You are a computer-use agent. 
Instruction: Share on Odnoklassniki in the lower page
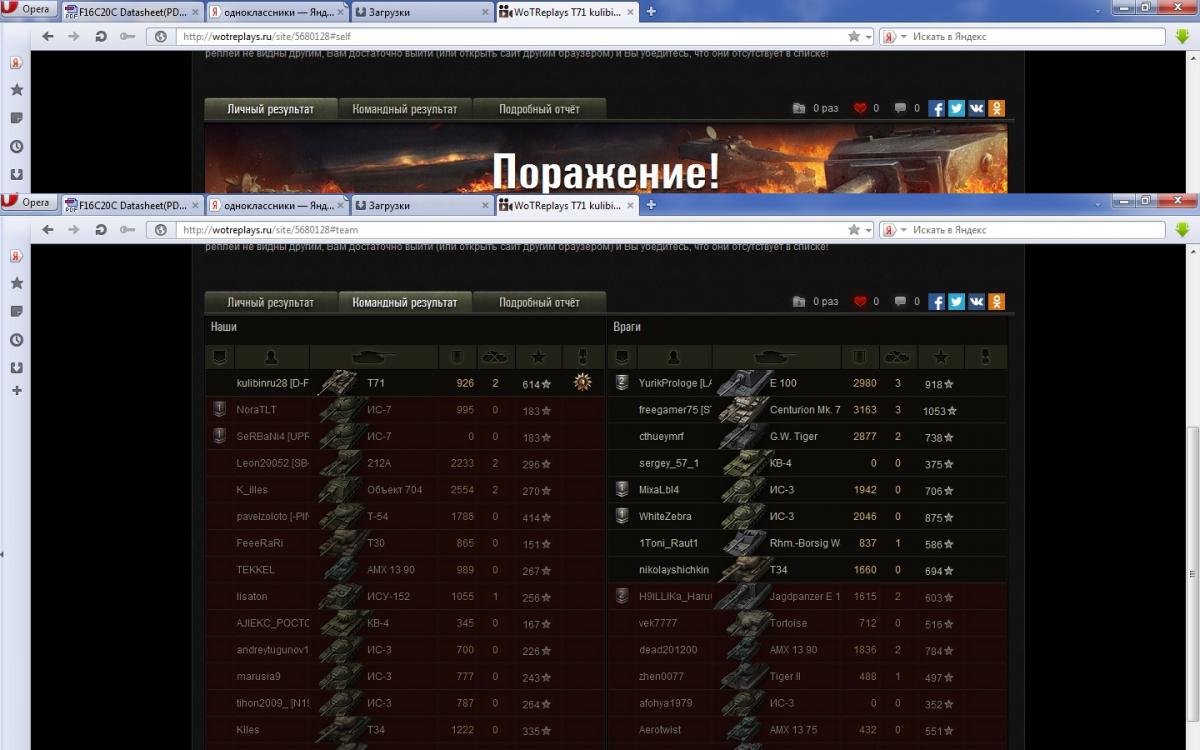tap(996, 302)
